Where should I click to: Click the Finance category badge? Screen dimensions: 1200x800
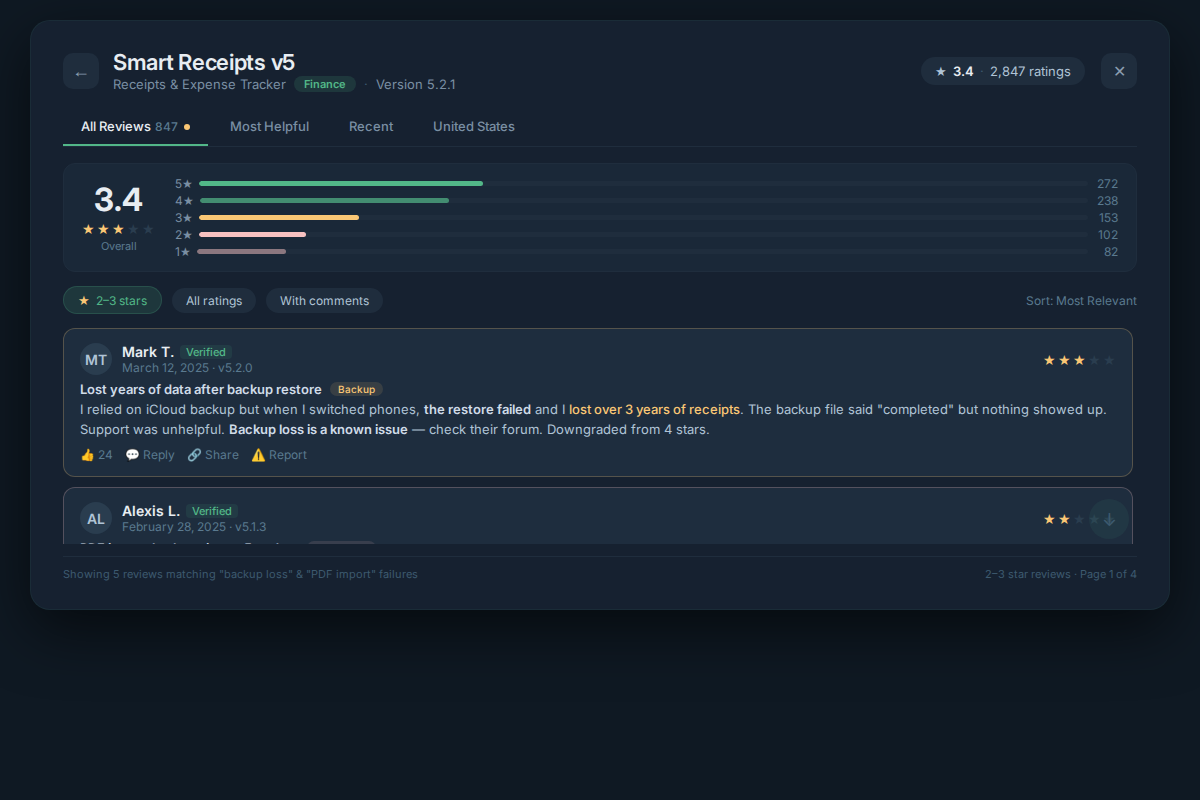point(325,85)
